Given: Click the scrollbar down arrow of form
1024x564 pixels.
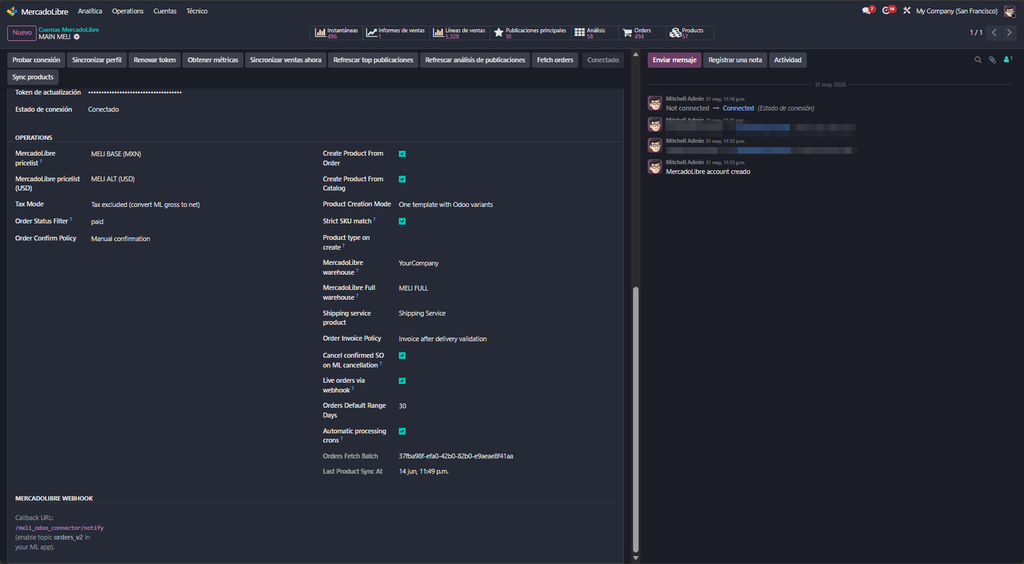Looking at the screenshot, I should point(636,558).
